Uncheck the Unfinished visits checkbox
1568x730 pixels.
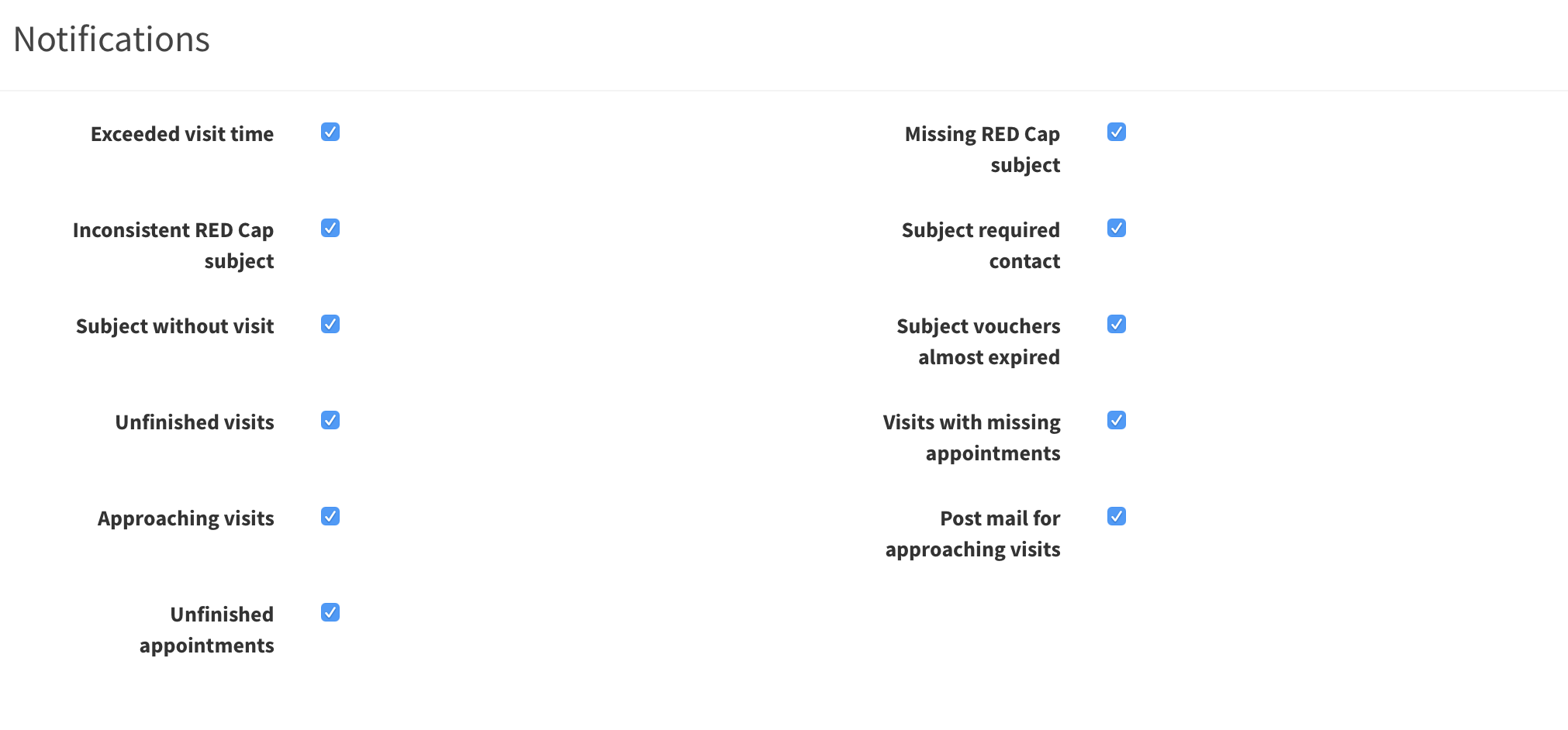click(x=330, y=420)
